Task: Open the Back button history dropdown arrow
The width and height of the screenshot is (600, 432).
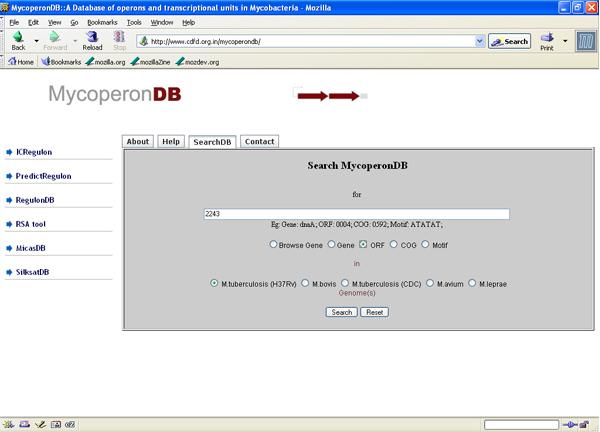Action: click(x=36, y=41)
